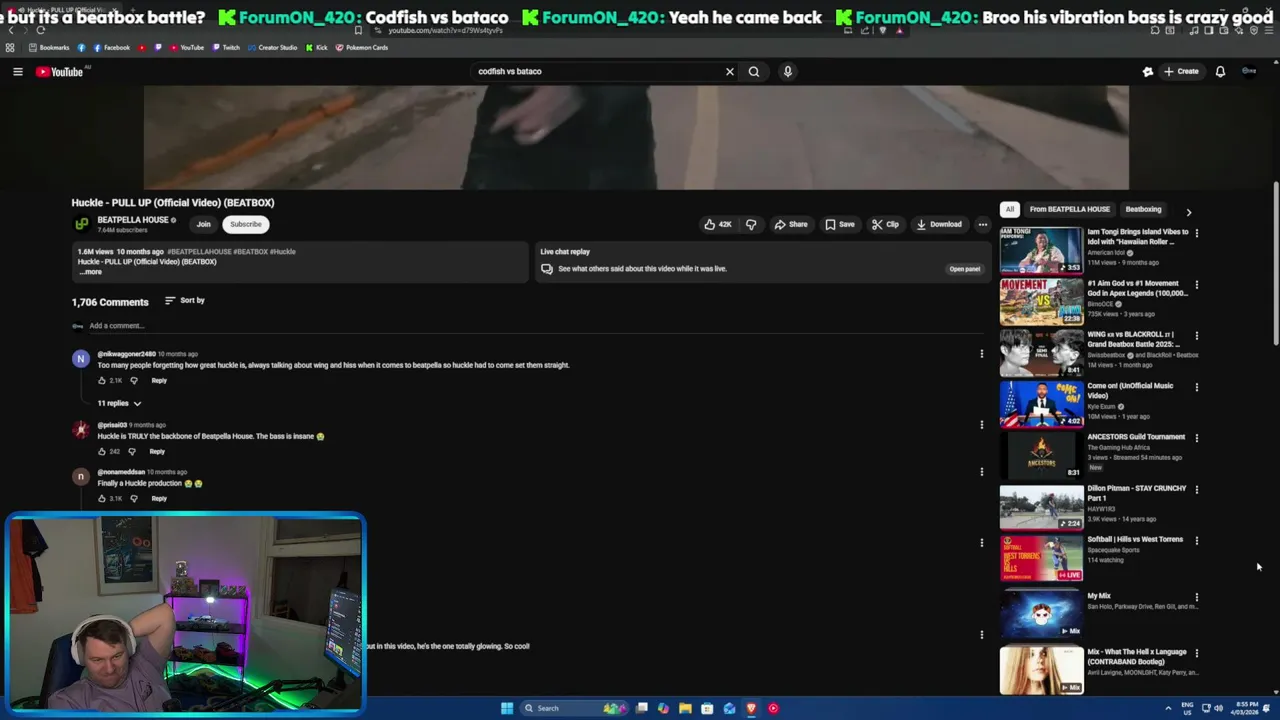The image size is (1280, 720).
Task: Click the video player frame
Action: [636, 137]
